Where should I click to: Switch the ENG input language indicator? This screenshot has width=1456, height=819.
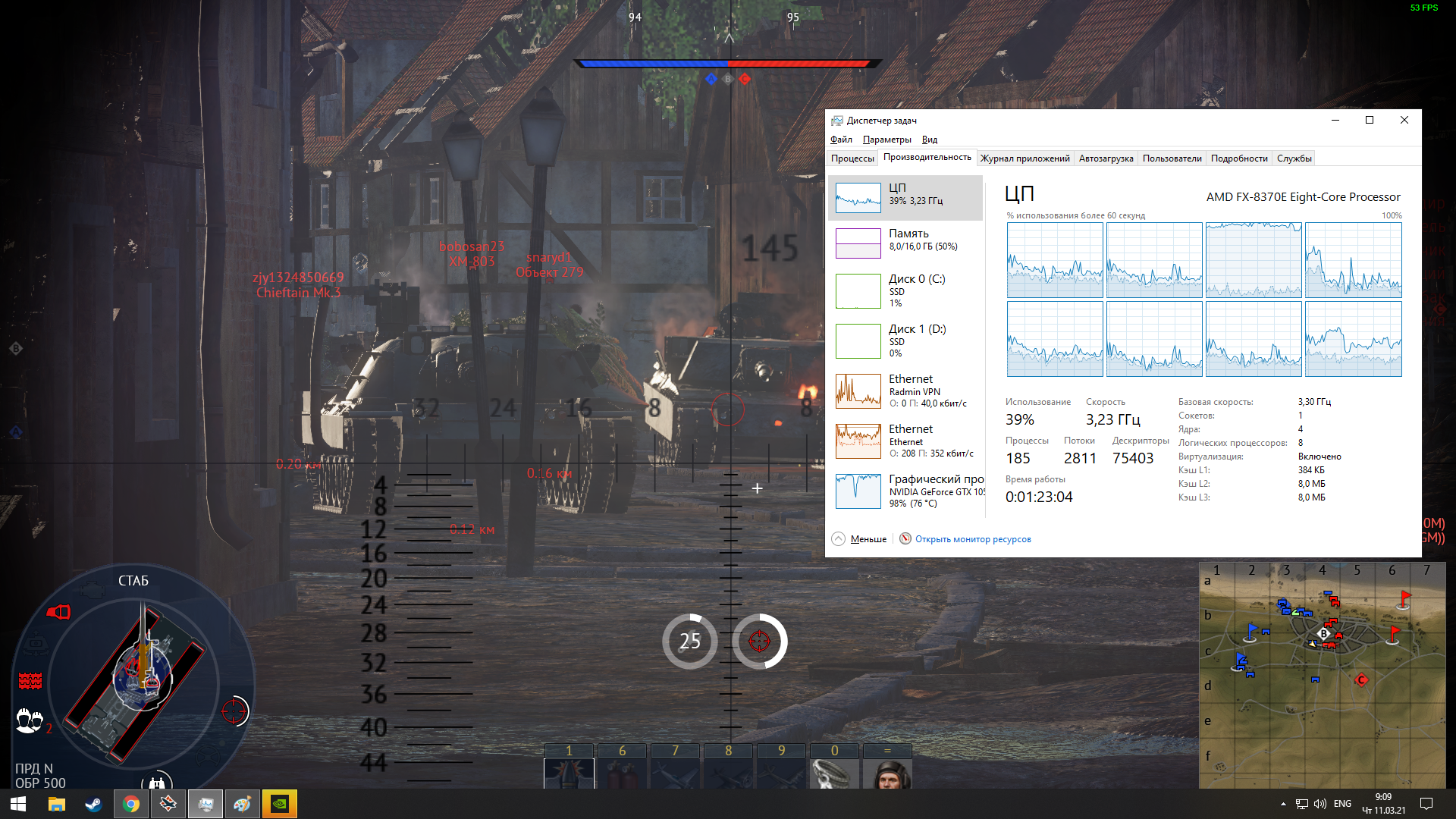click(1342, 804)
